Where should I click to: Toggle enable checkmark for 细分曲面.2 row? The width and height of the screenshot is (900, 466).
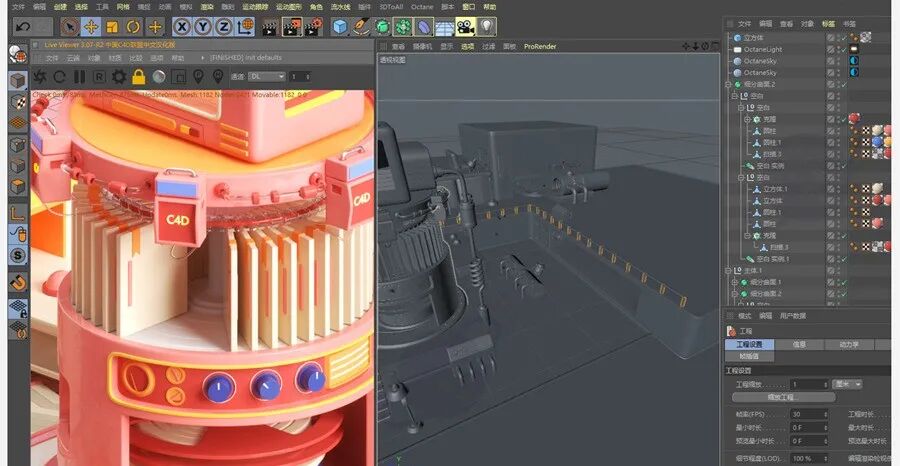click(843, 84)
